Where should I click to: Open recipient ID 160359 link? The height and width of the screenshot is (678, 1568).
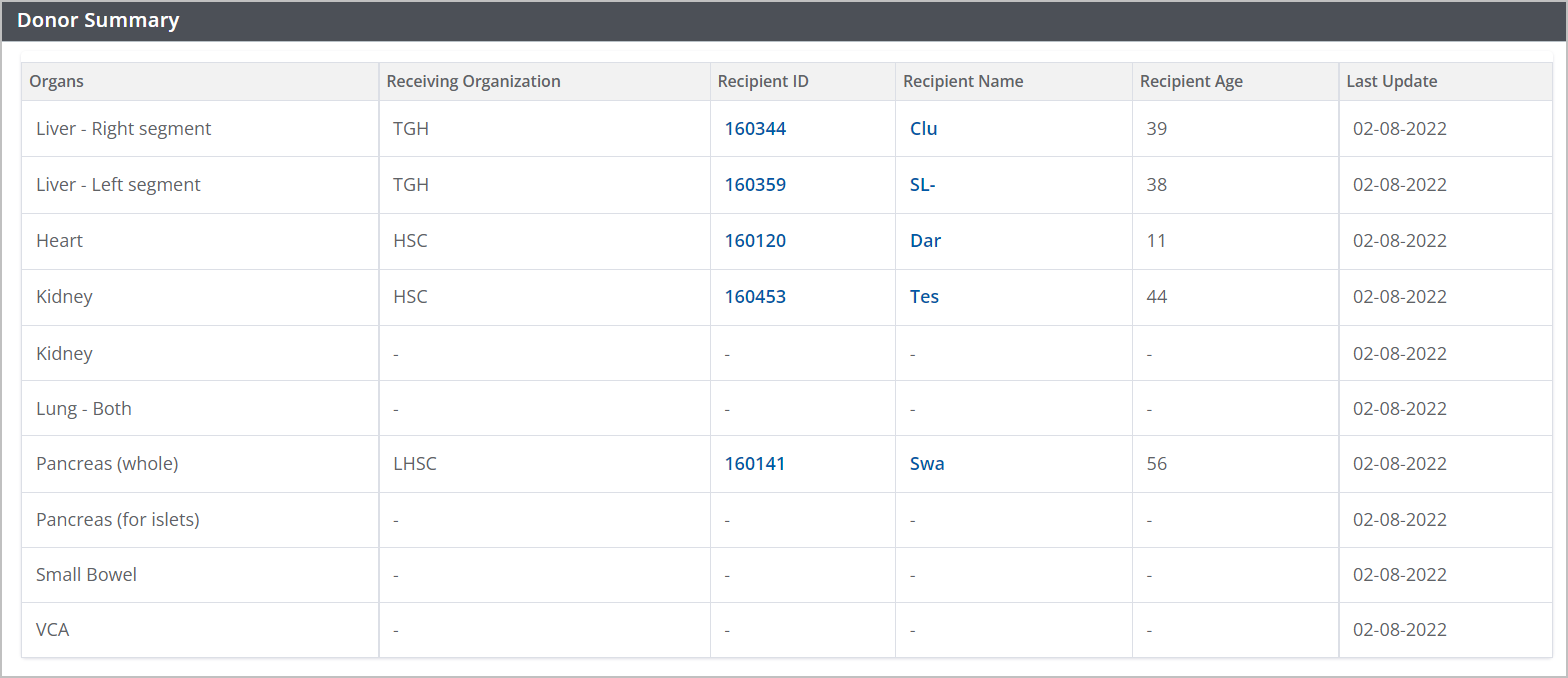point(755,185)
